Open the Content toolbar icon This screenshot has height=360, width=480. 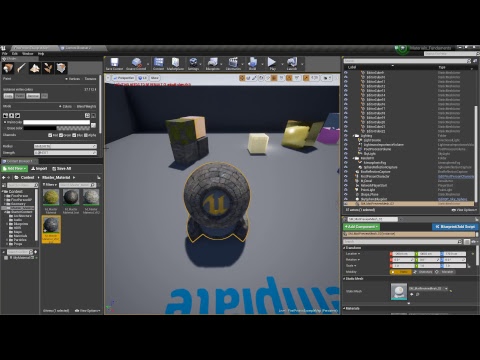pos(159,64)
